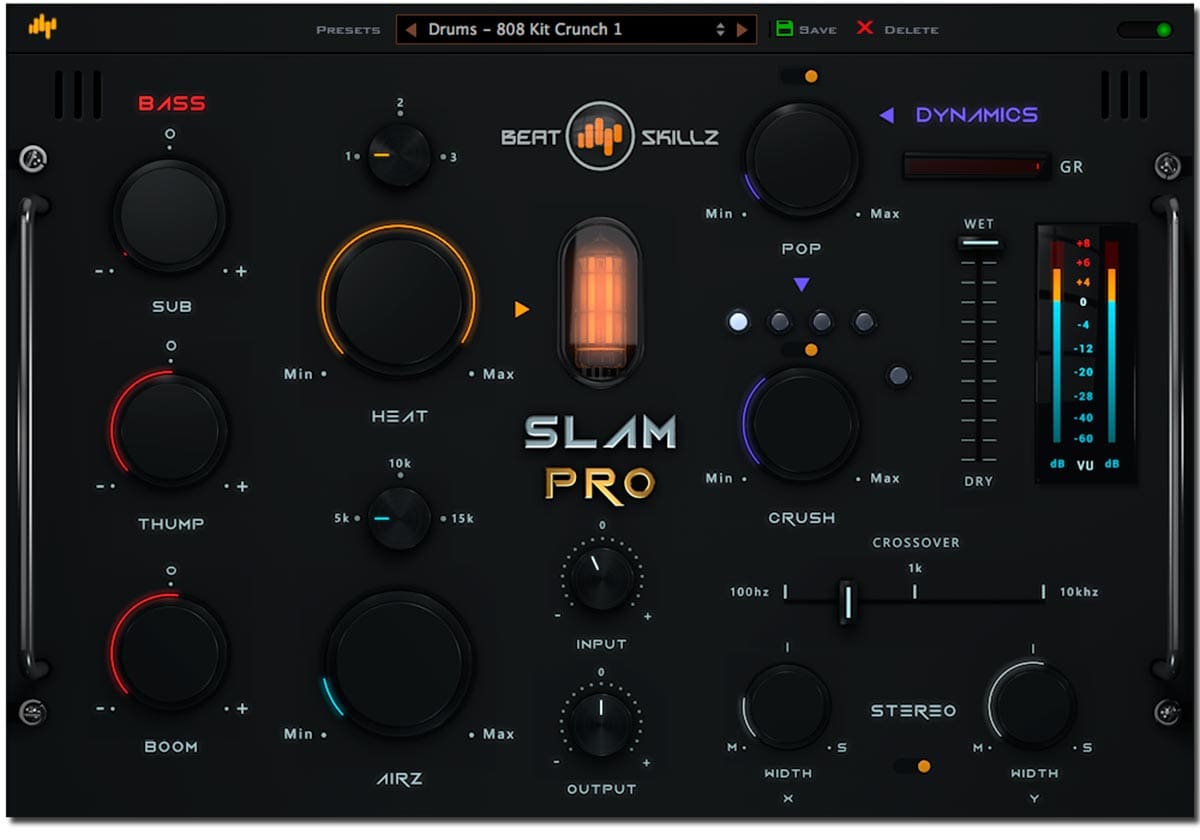Click the THUMP knob
The width and height of the screenshot is (1200, 840).
pyautogui.click(x=171, y=430)
